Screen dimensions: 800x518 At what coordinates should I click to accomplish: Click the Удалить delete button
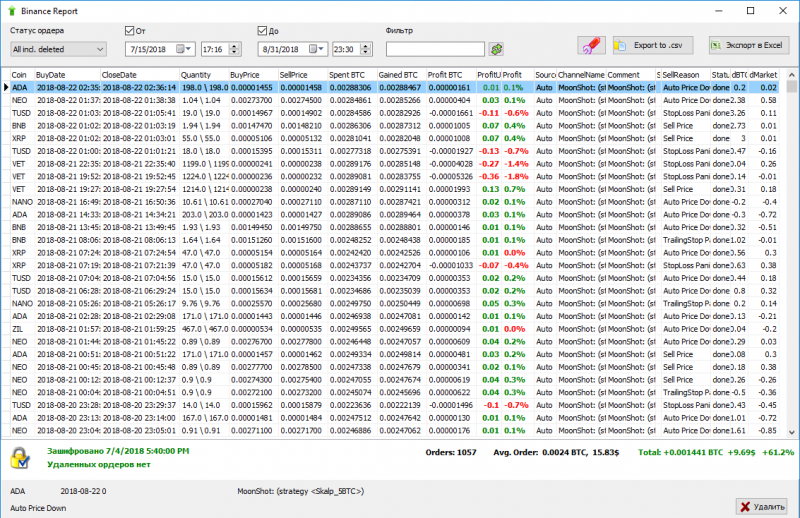click(763, 506)
